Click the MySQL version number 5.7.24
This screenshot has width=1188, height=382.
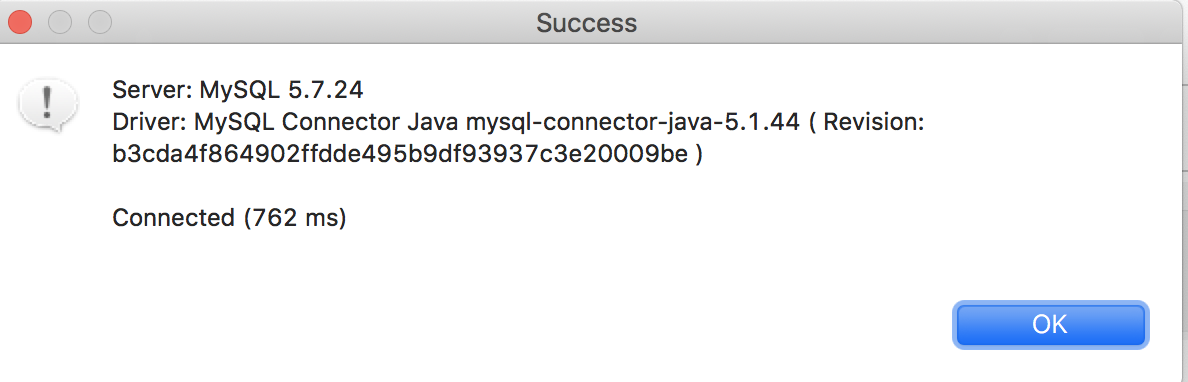[x=326, y=90]
